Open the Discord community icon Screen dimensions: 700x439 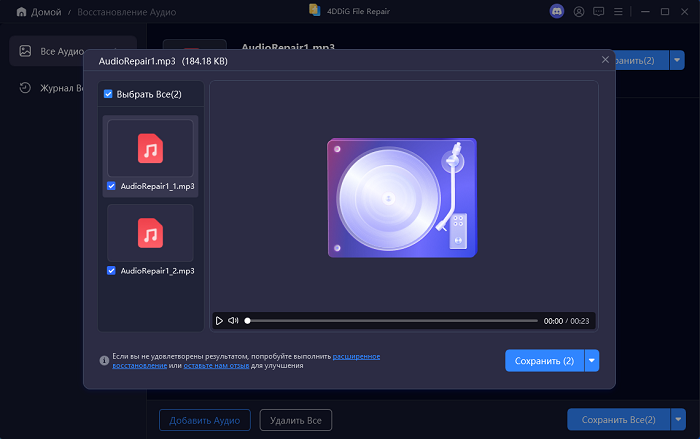(x=557, y=11)
